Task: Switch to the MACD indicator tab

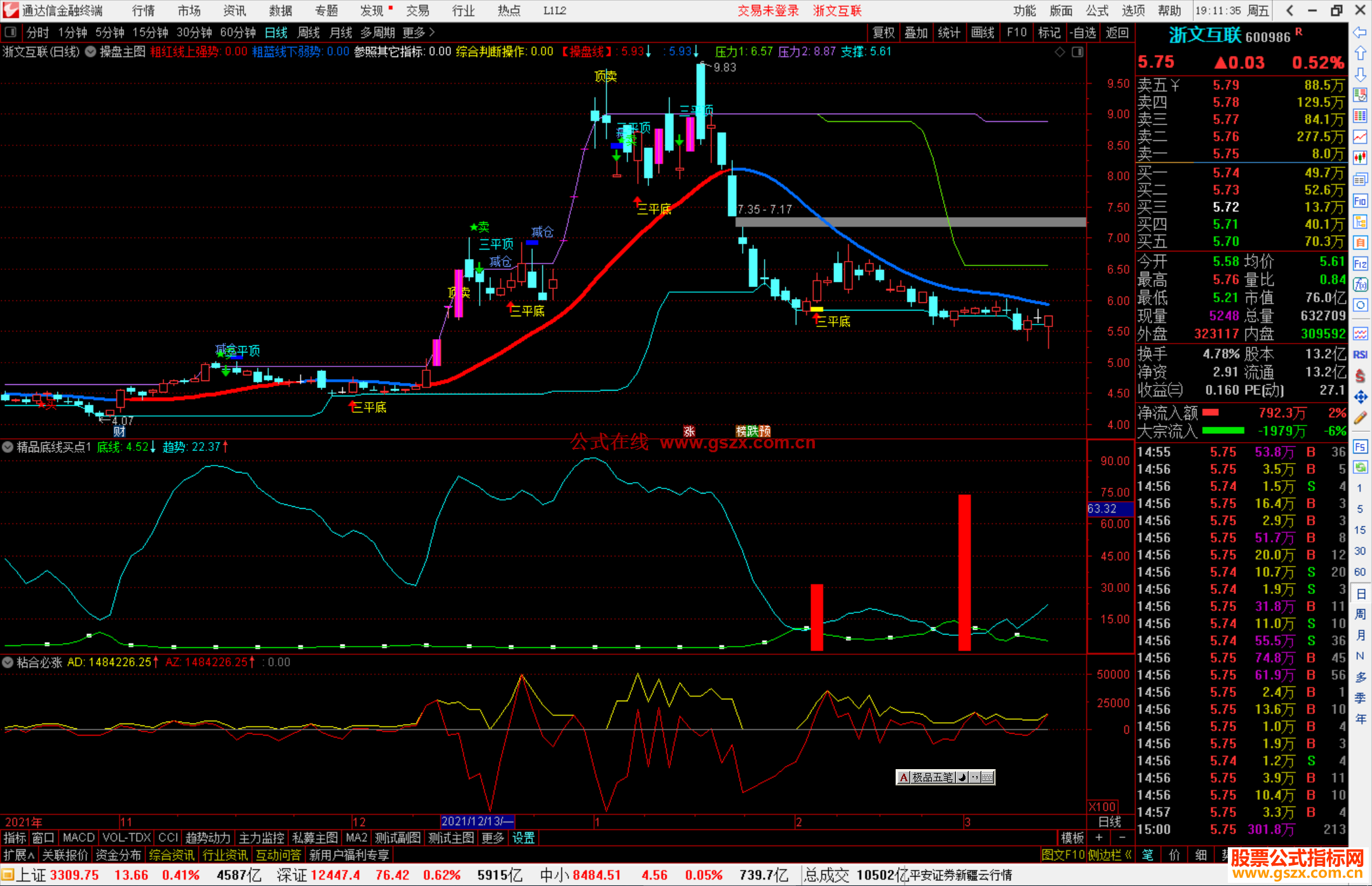Action: pos(78,838)
